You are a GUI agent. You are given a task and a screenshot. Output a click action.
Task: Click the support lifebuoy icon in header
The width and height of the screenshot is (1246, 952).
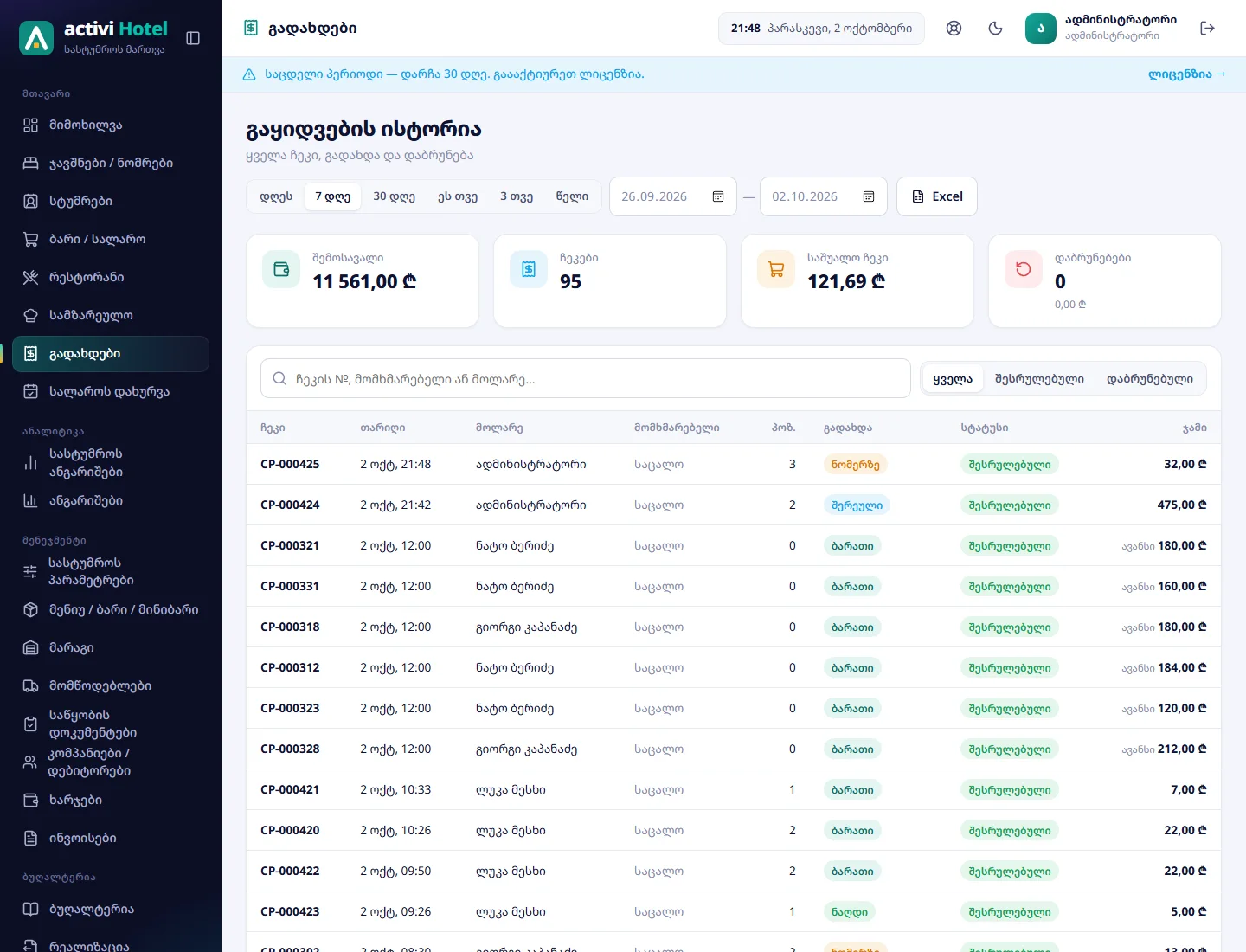[954, 29]
